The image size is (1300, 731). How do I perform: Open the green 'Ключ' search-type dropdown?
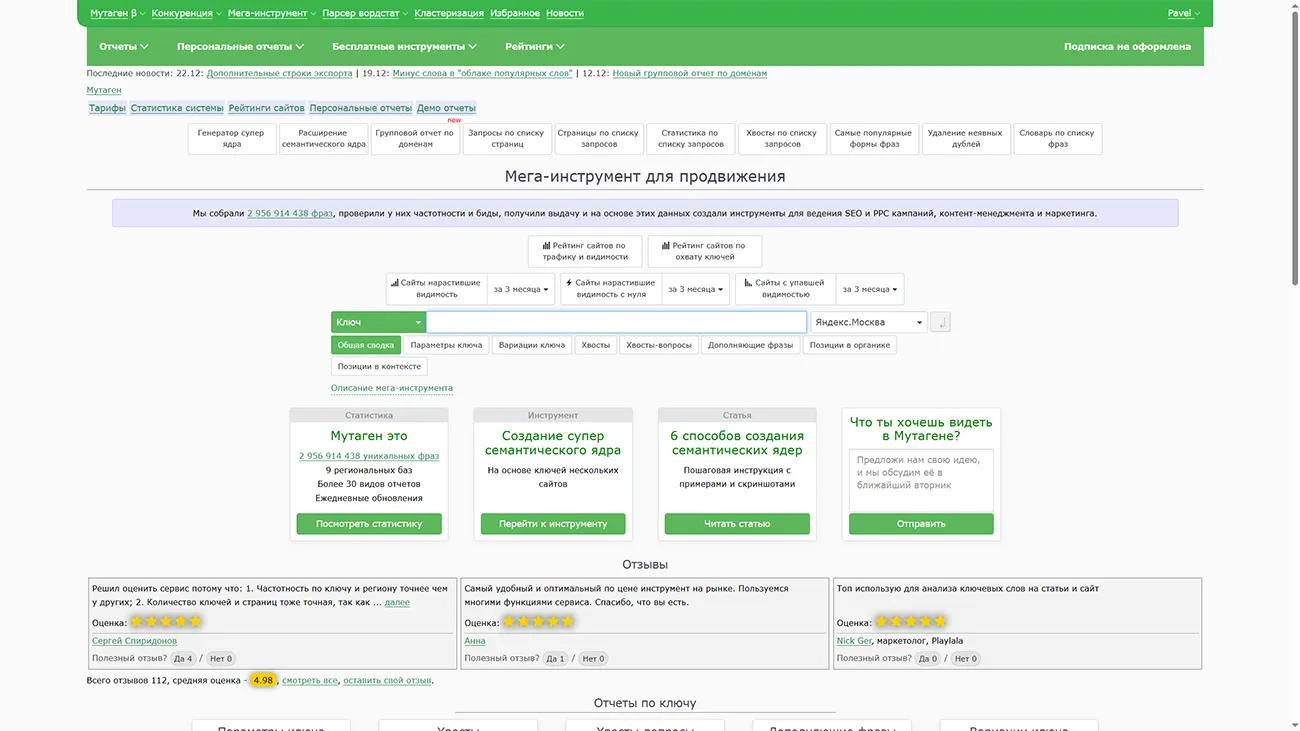tap(378, 322)
